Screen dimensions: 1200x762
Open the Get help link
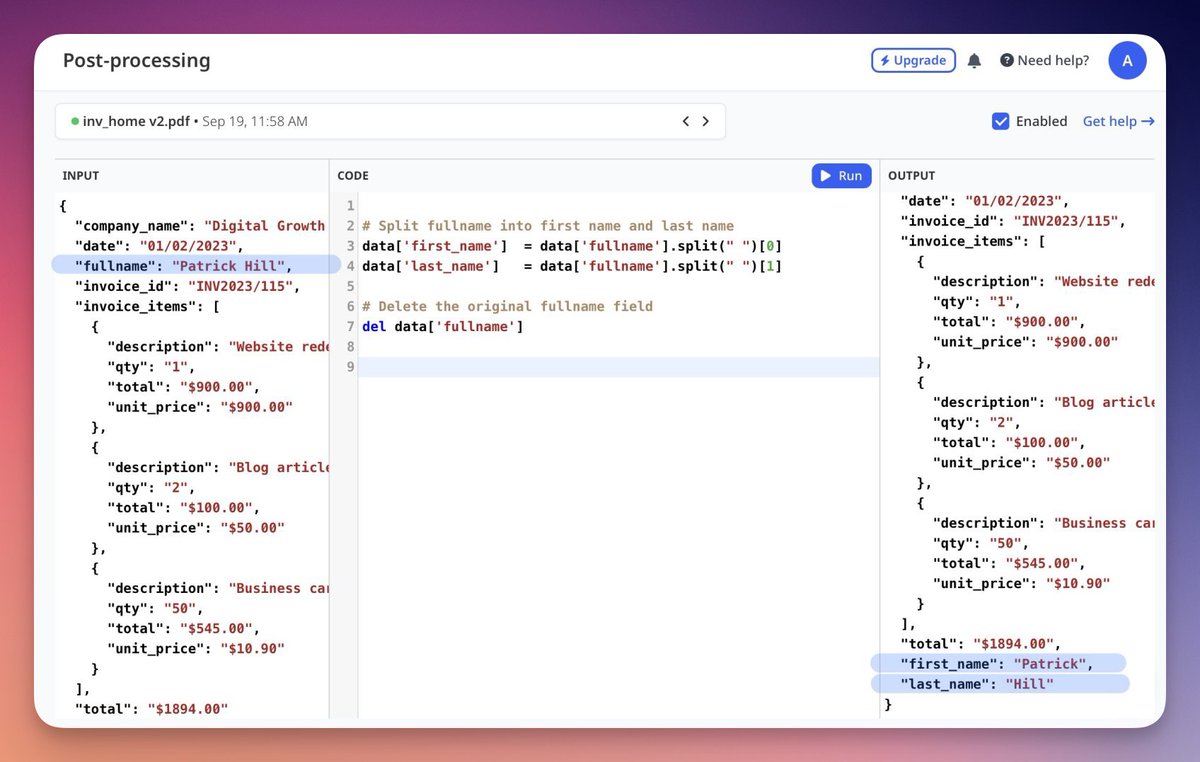point(1119,121)
